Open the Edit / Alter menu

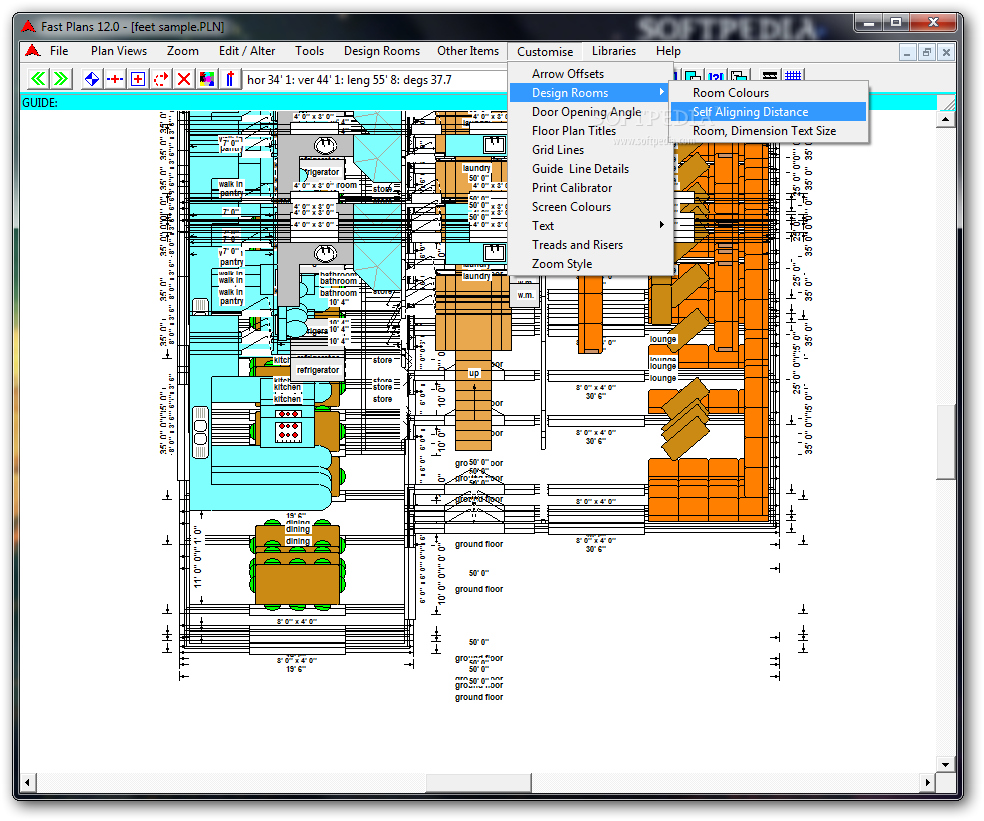(x=247, y=51)
